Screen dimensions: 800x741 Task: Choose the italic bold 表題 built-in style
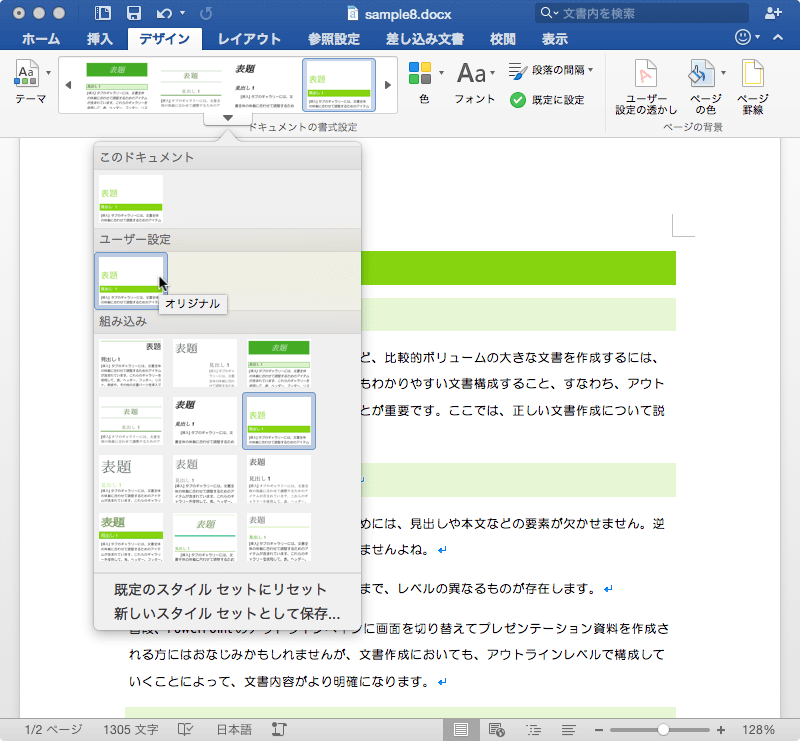coord(205,421)
